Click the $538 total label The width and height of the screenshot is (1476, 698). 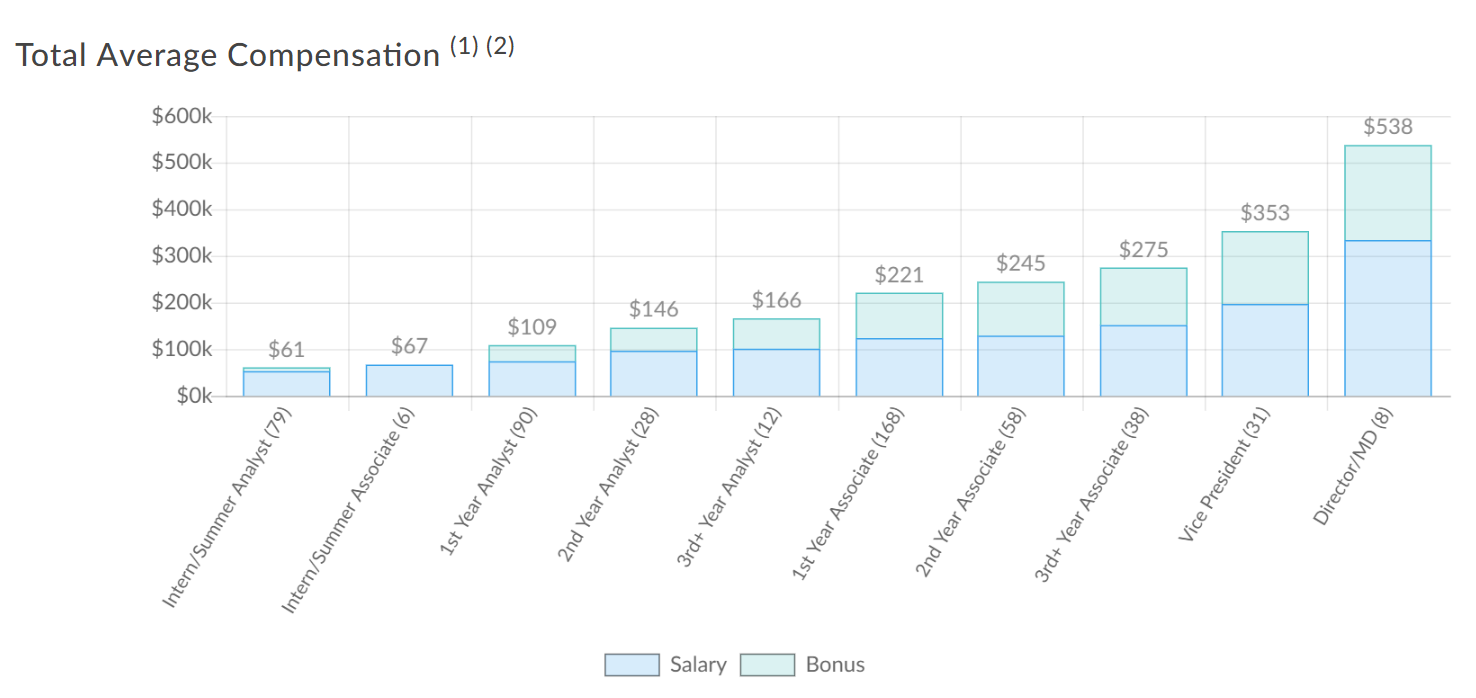[x=1387, y=127]
